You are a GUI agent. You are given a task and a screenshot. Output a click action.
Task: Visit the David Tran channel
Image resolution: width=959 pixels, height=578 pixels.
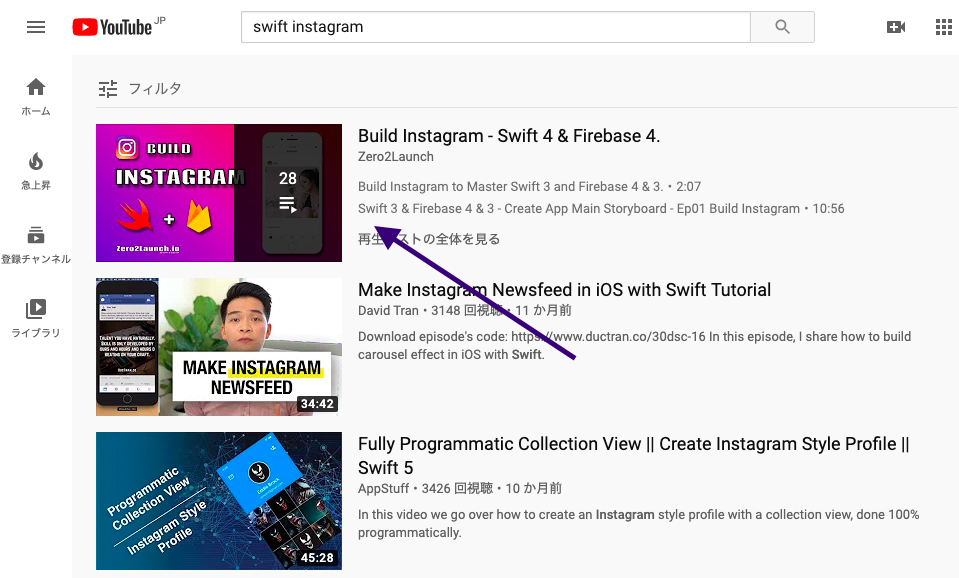(388, 311)
